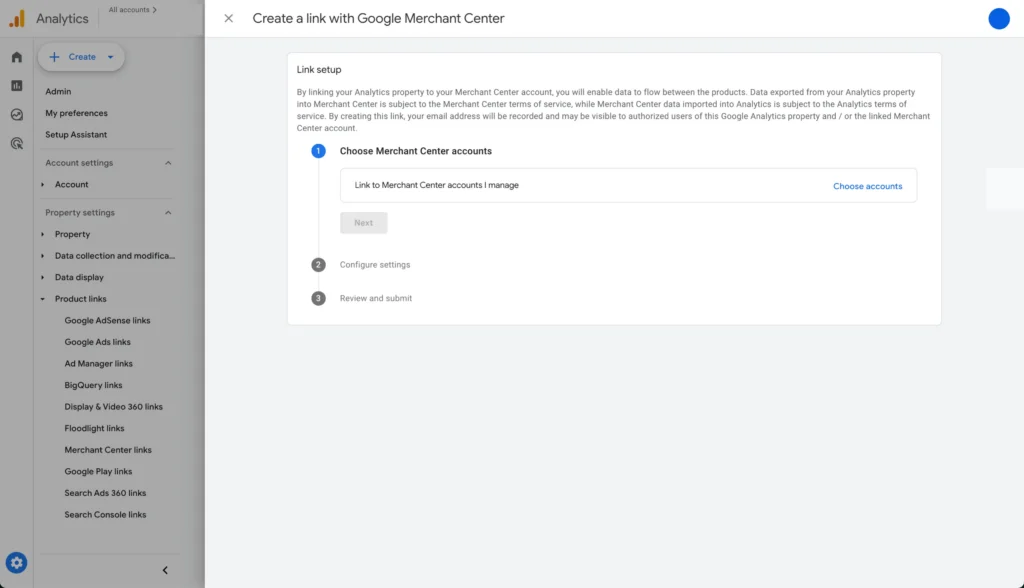Collapse the Account settings section

coord(168,162)
